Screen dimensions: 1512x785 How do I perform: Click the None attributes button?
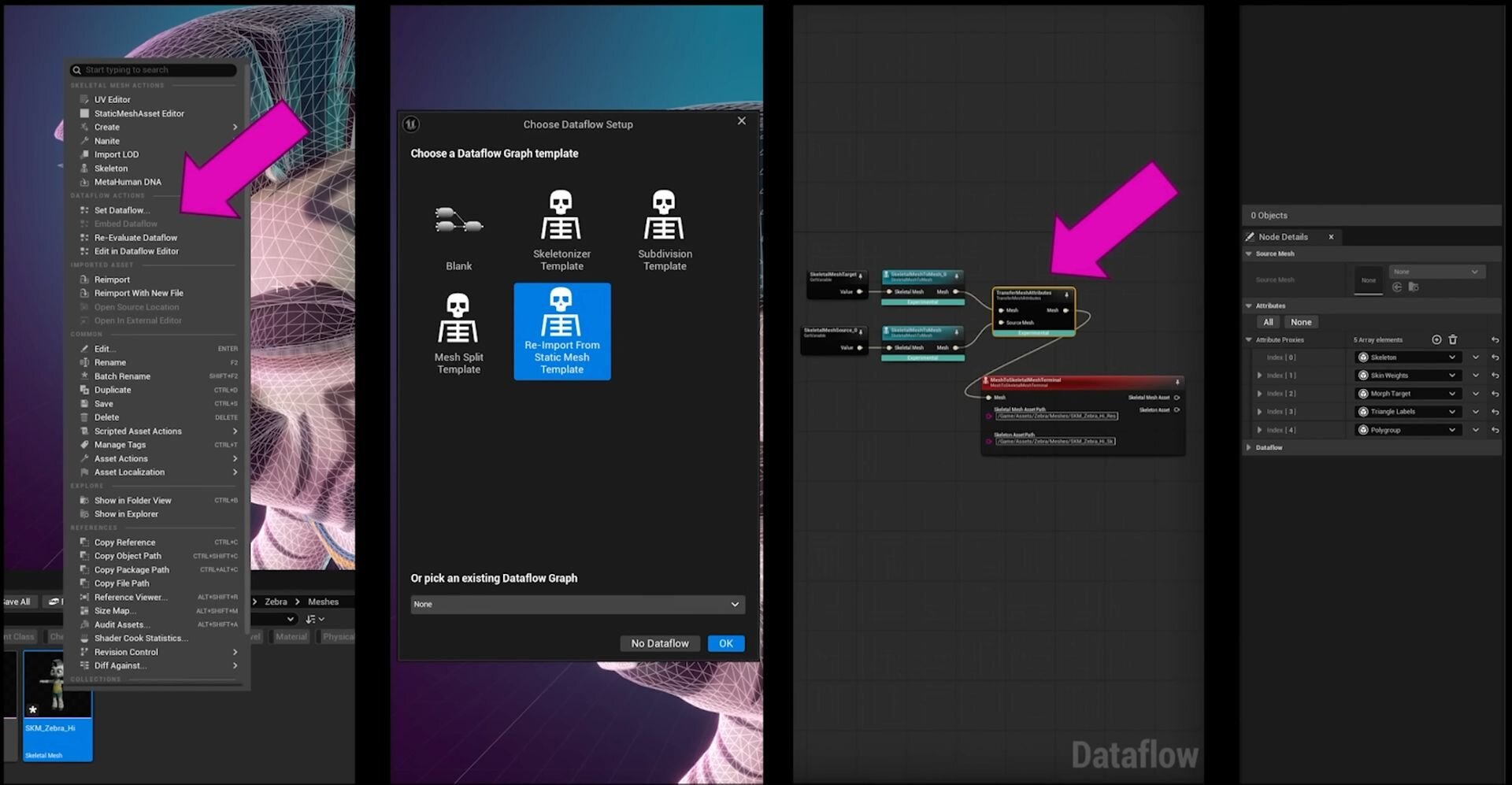click(x=1301, y=322)
